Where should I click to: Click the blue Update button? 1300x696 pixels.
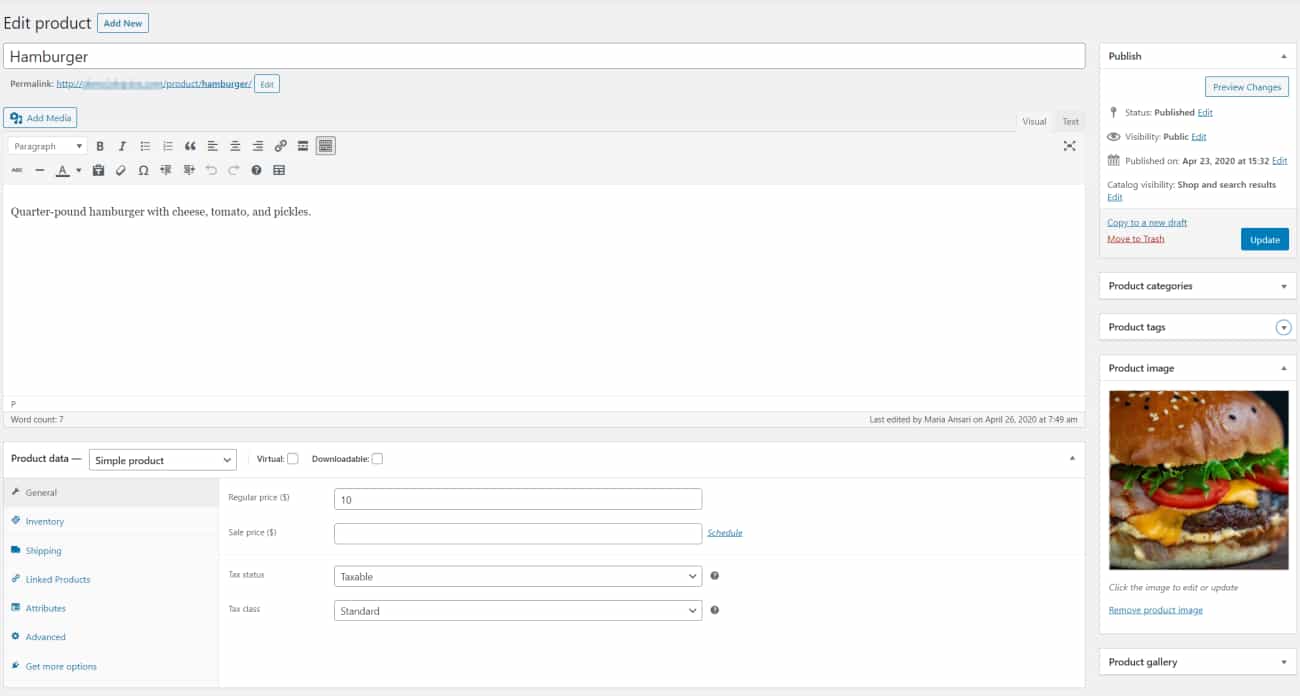[x=1265, y=240]
